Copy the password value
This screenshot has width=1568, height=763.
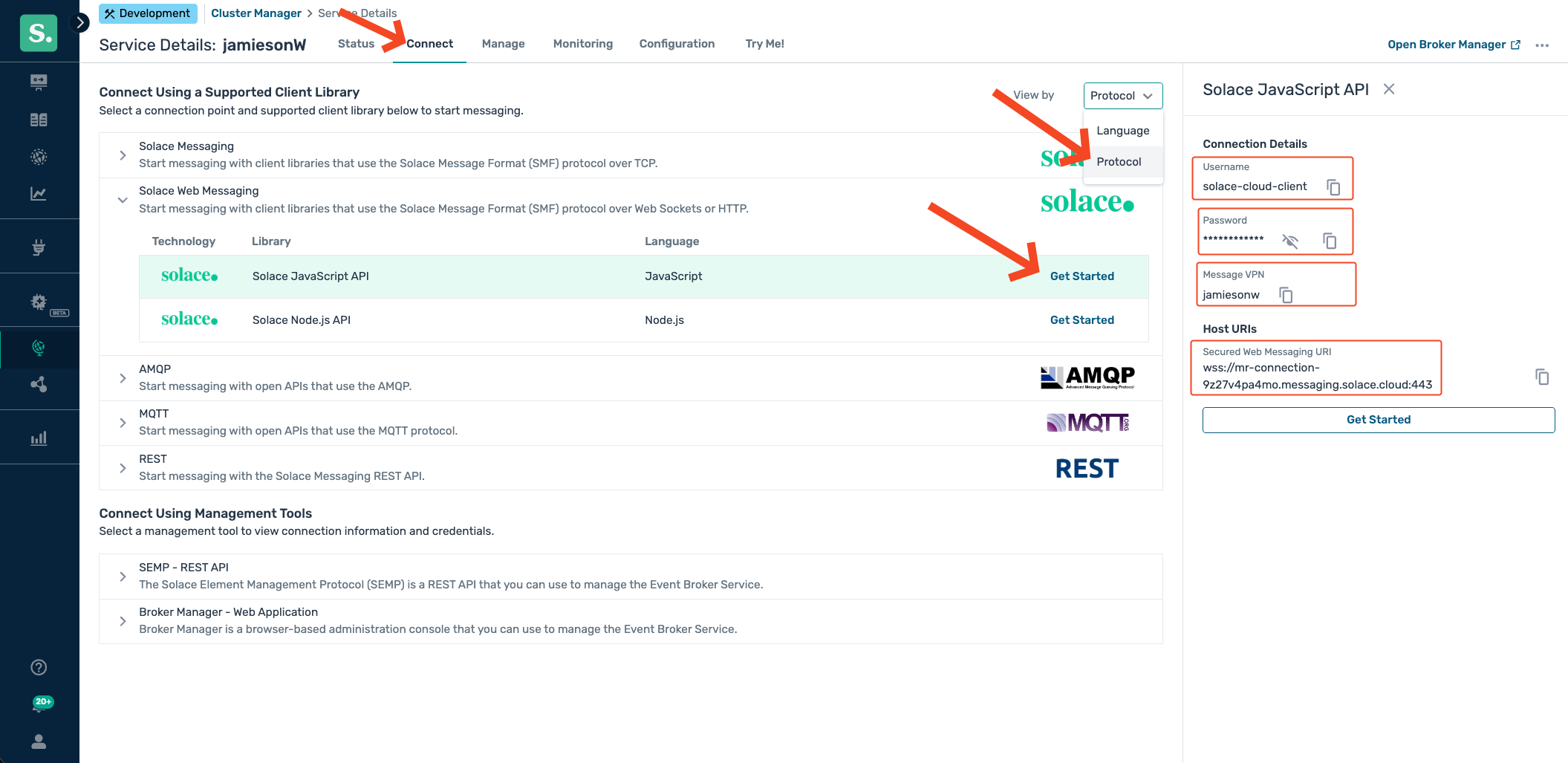pyautogui.click(x=1329, y=241)
